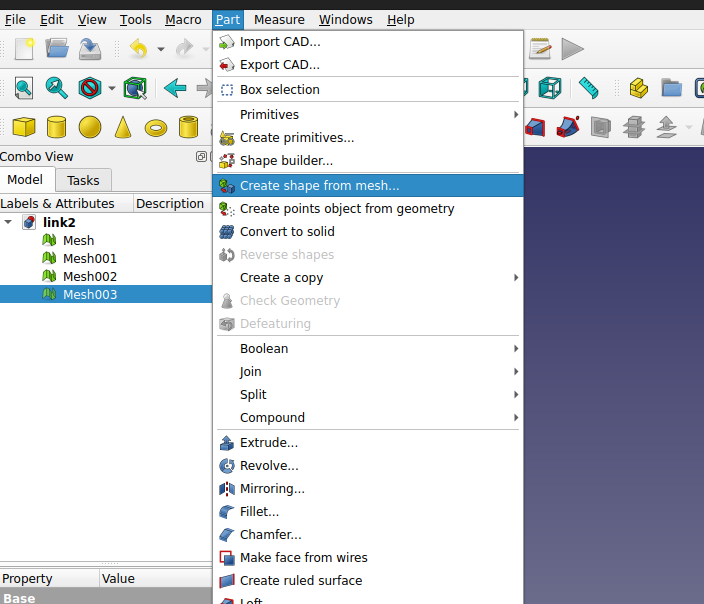Image resolution: width=704 pixels, height=604 pixels.
Task: Collapse the link2 tree node
Action: [x=9, y=222]
